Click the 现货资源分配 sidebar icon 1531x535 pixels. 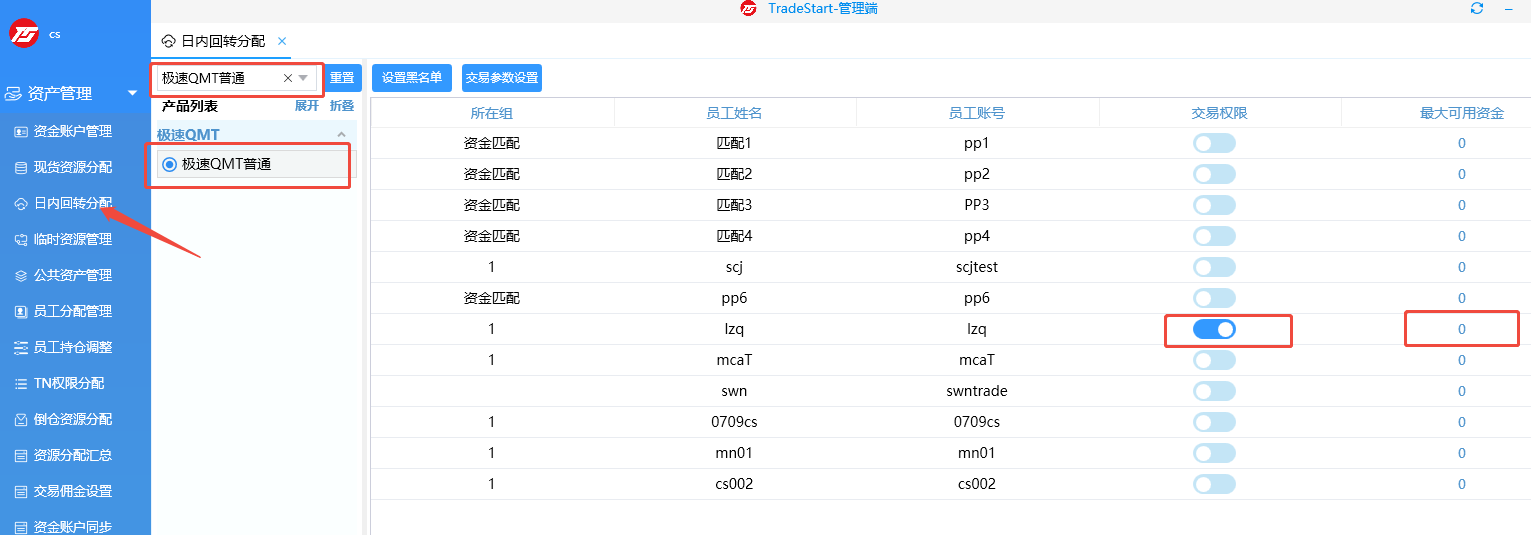tap(21, 167)
